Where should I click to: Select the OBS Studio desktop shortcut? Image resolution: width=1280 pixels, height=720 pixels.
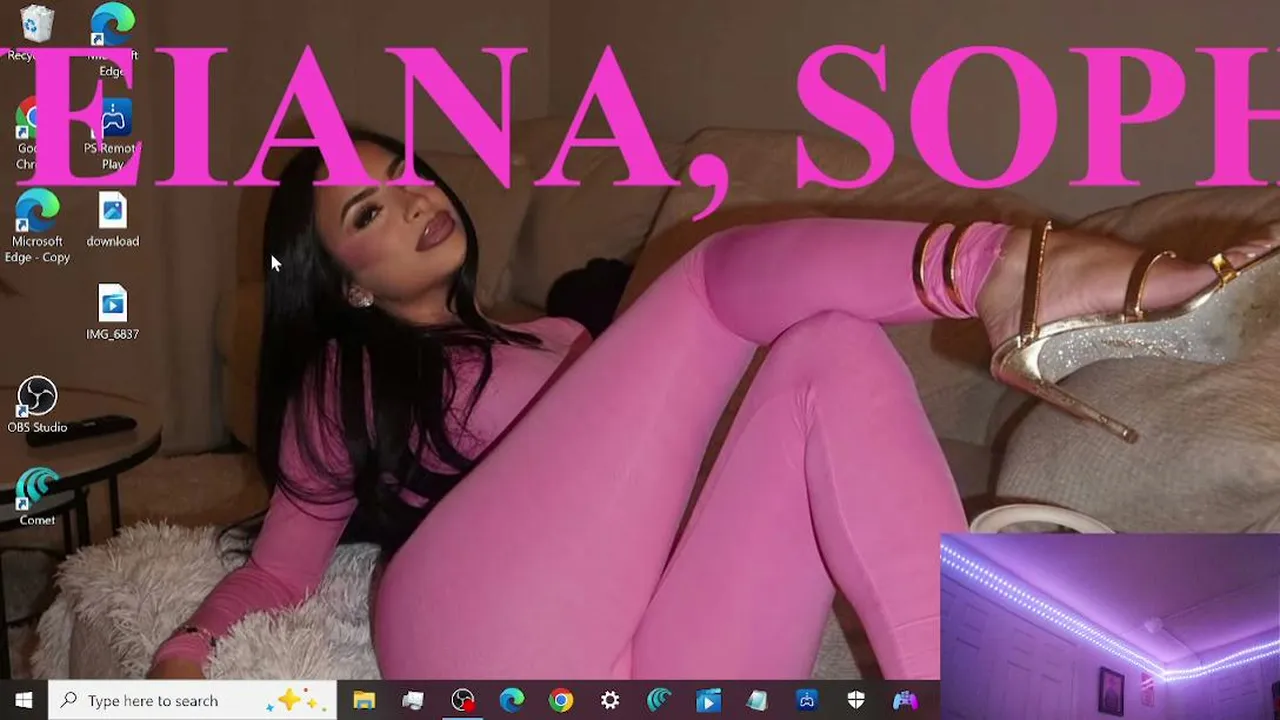tap(37, 406)
